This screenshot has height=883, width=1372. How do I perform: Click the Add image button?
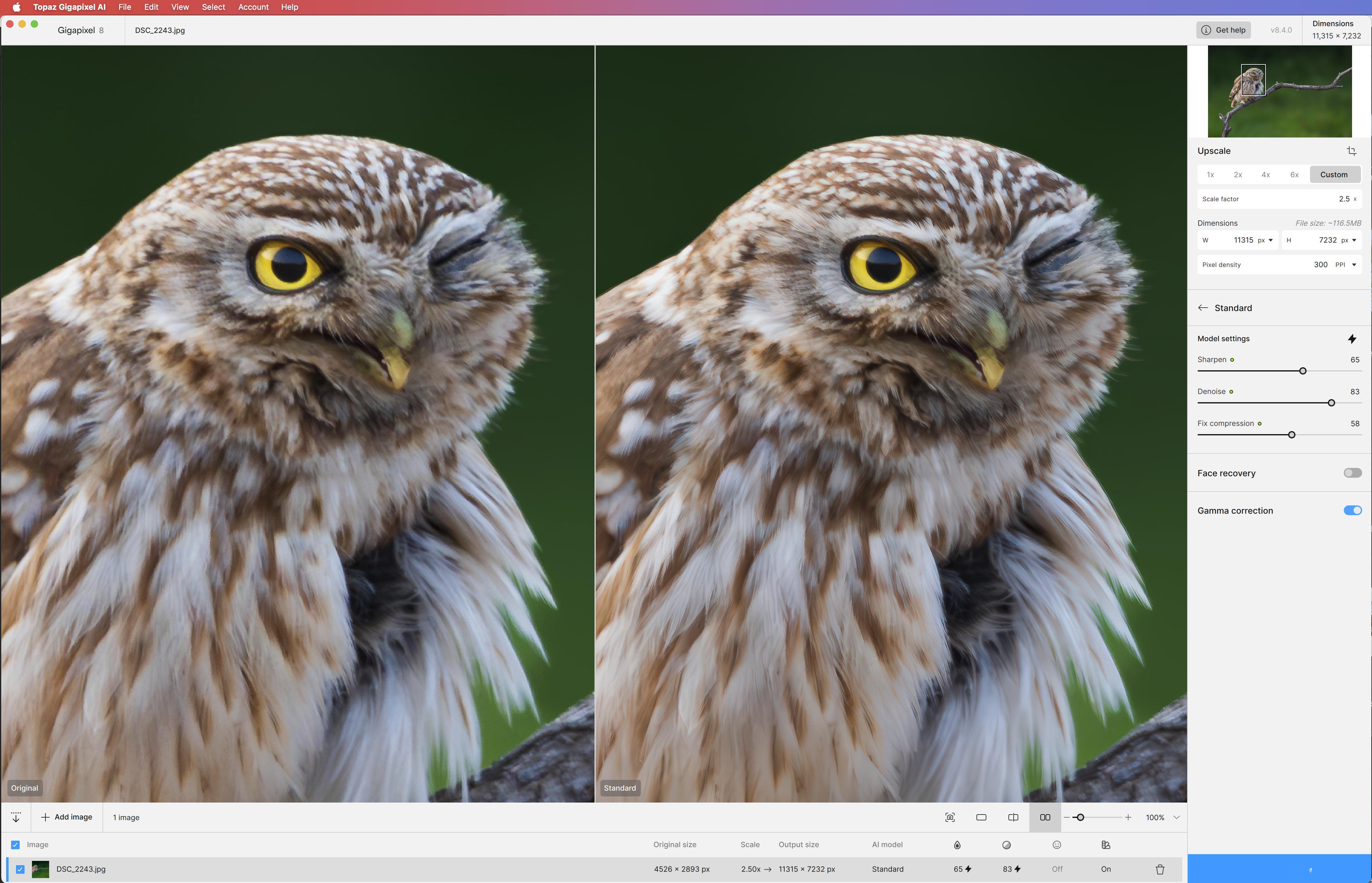[67, 817]
